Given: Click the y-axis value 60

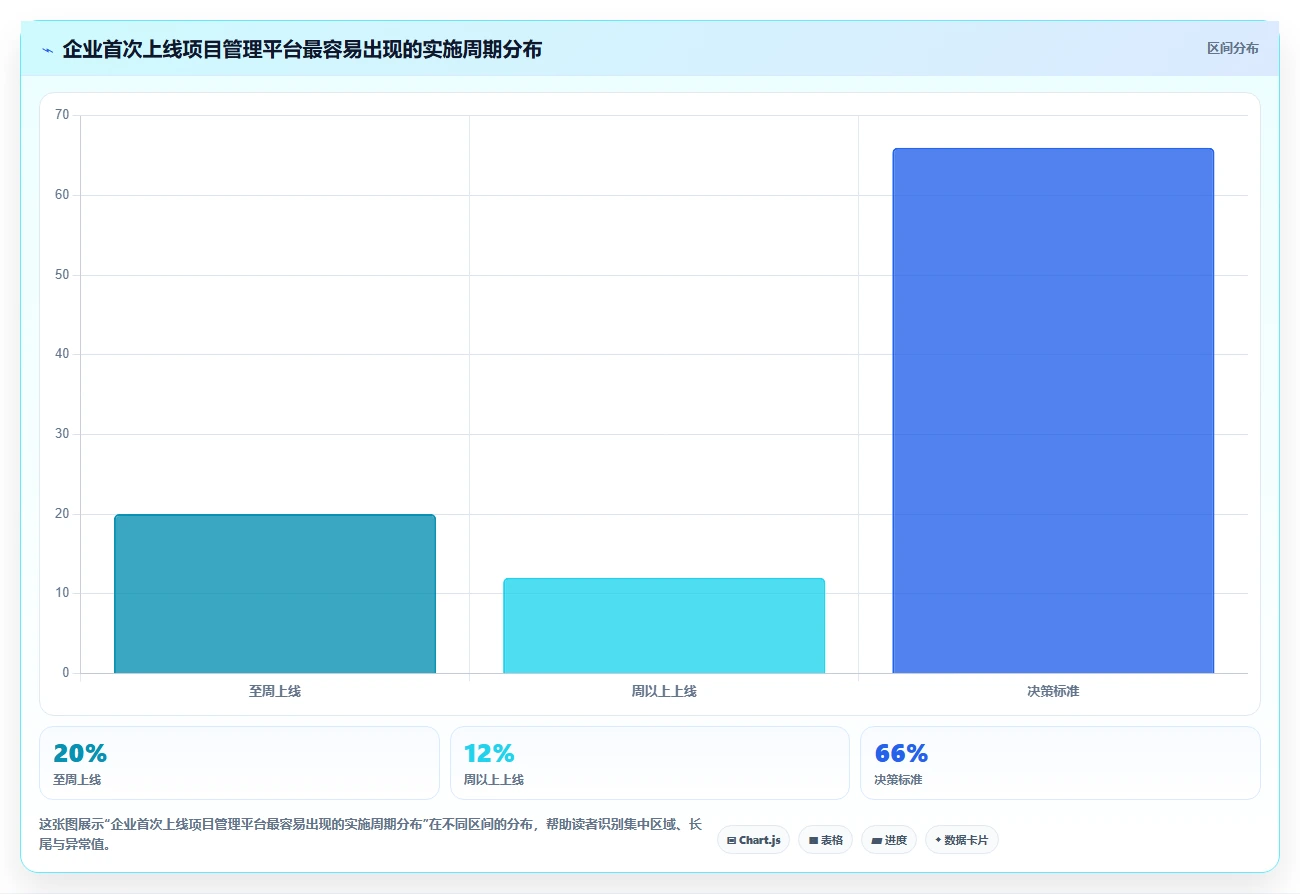Looking at the screenshot, I should pyautogui.click(x=62, y=195).
